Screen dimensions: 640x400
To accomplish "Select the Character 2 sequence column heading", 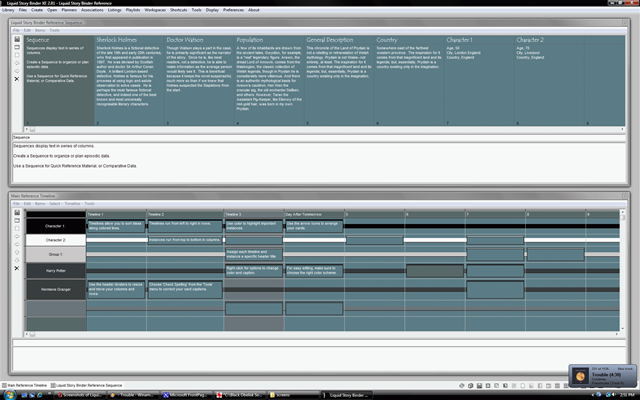I will click(530, 40).
